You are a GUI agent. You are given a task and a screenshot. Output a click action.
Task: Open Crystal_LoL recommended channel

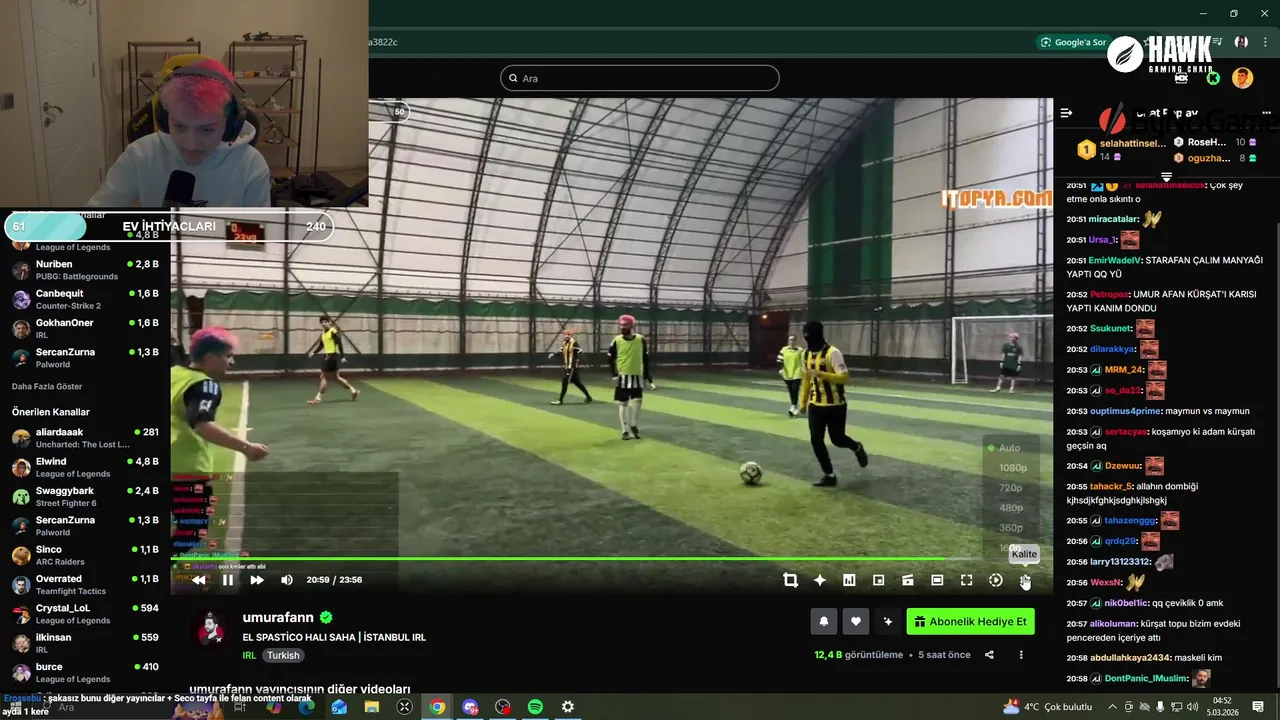click(85, 613)
